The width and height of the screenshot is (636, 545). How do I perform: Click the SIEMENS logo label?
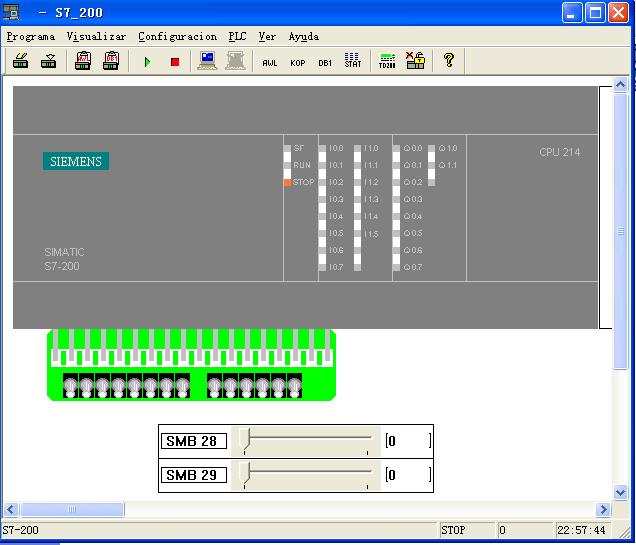click(76, 161)
